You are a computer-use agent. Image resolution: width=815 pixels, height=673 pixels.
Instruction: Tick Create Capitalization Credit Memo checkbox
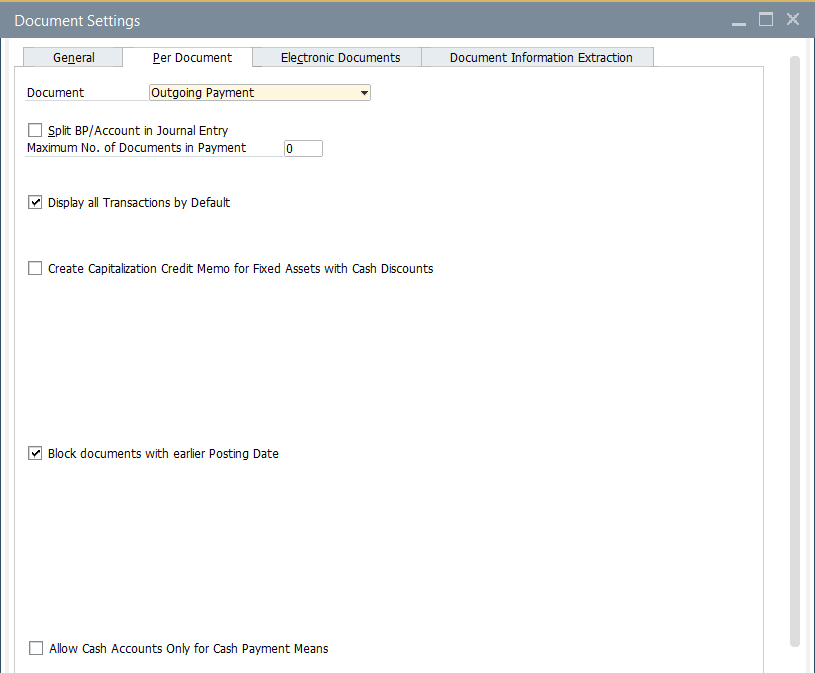[x=36, y=268]
